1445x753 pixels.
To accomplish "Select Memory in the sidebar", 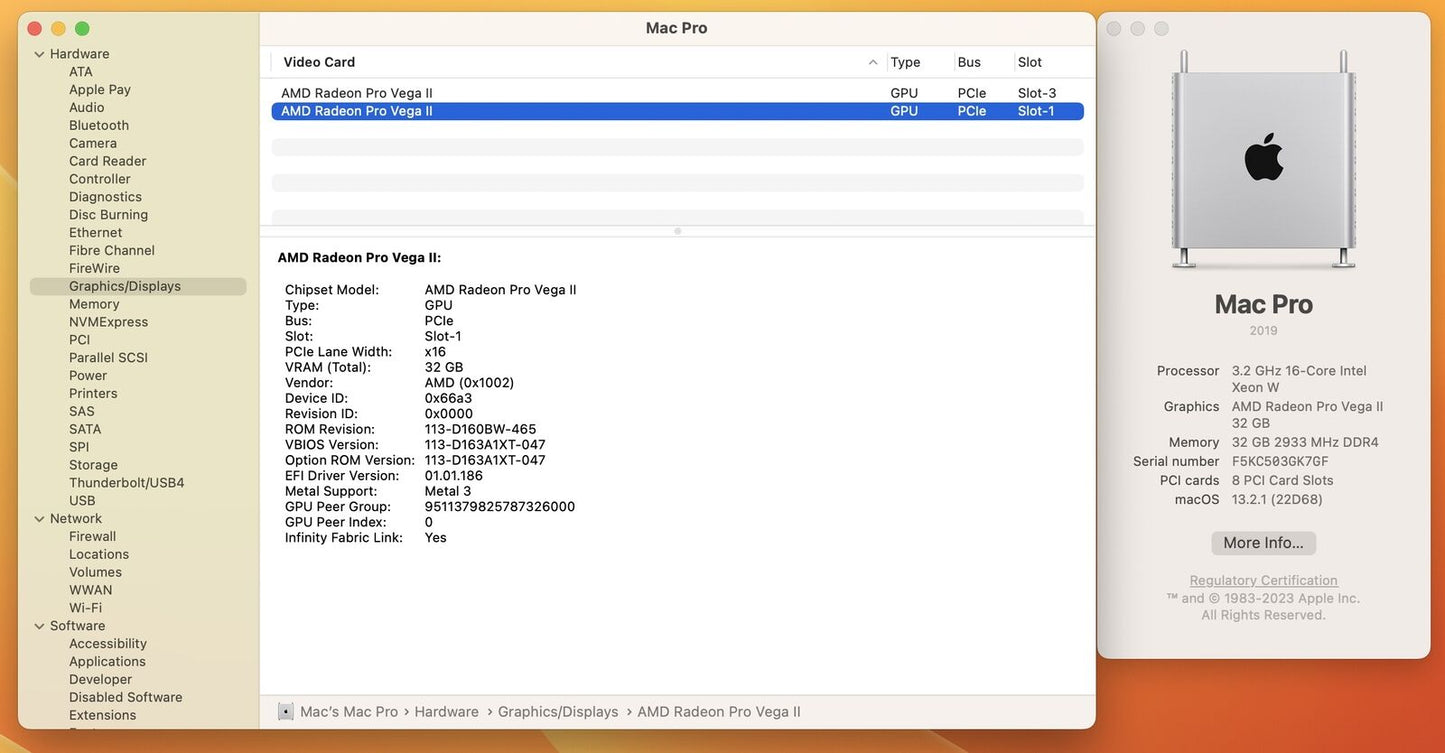I will 94,304.
